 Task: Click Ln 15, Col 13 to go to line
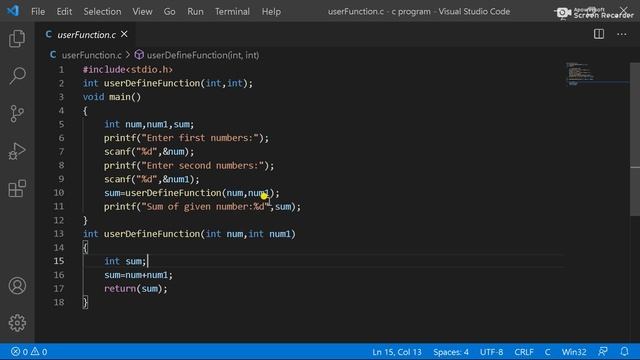396,351
